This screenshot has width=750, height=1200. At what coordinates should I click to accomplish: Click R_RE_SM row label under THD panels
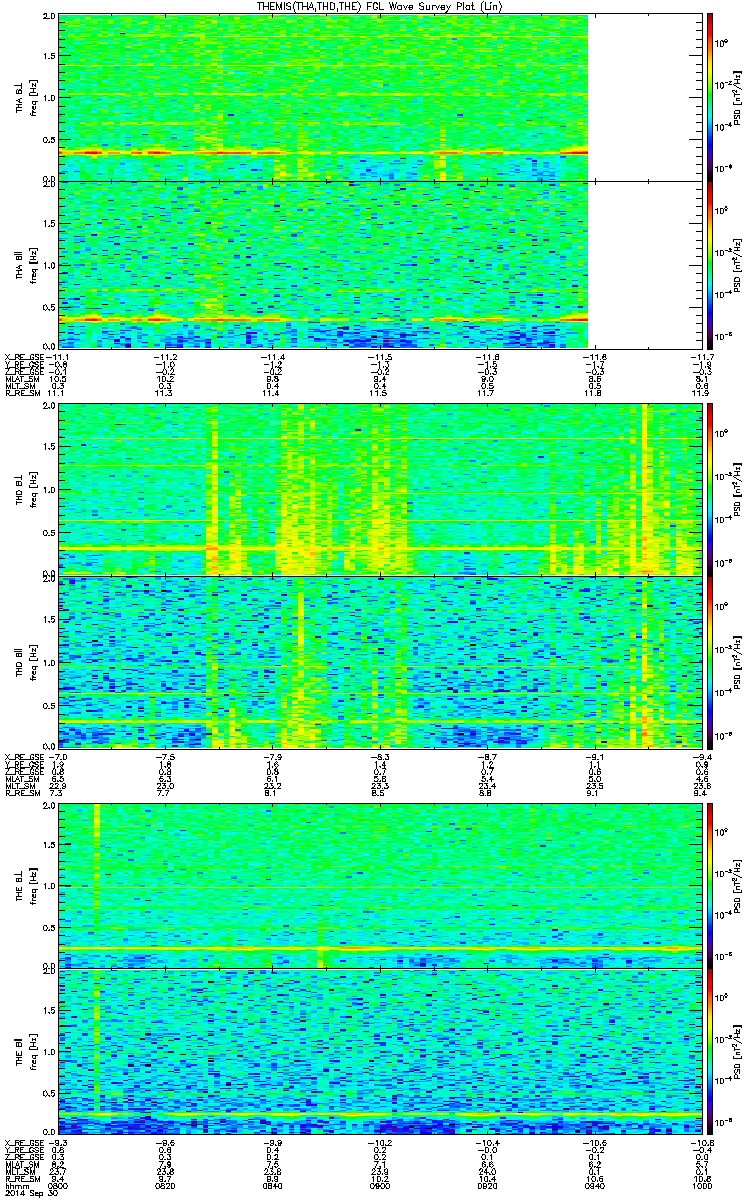pos(23,791)
